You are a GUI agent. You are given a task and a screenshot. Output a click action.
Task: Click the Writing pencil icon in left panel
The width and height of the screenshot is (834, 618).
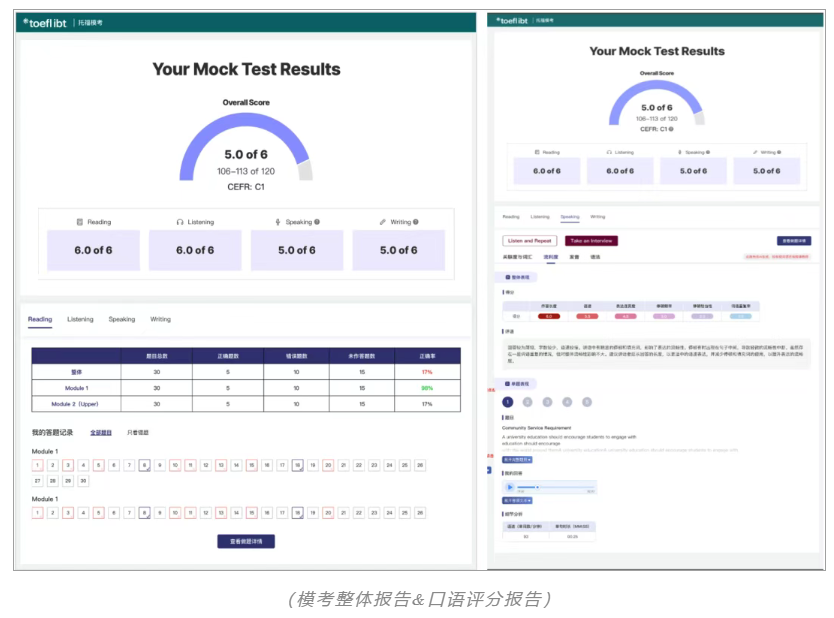pyautogui.click(x=382, y=222)
